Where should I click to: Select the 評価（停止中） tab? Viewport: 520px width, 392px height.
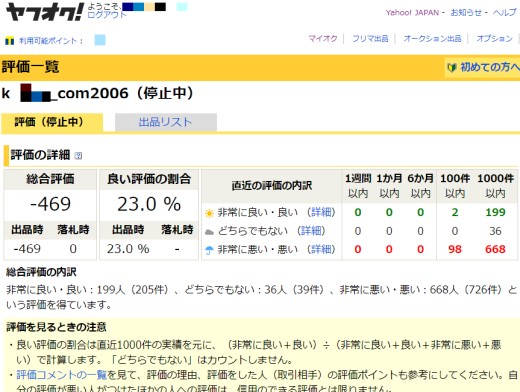[x=52, y=123]
